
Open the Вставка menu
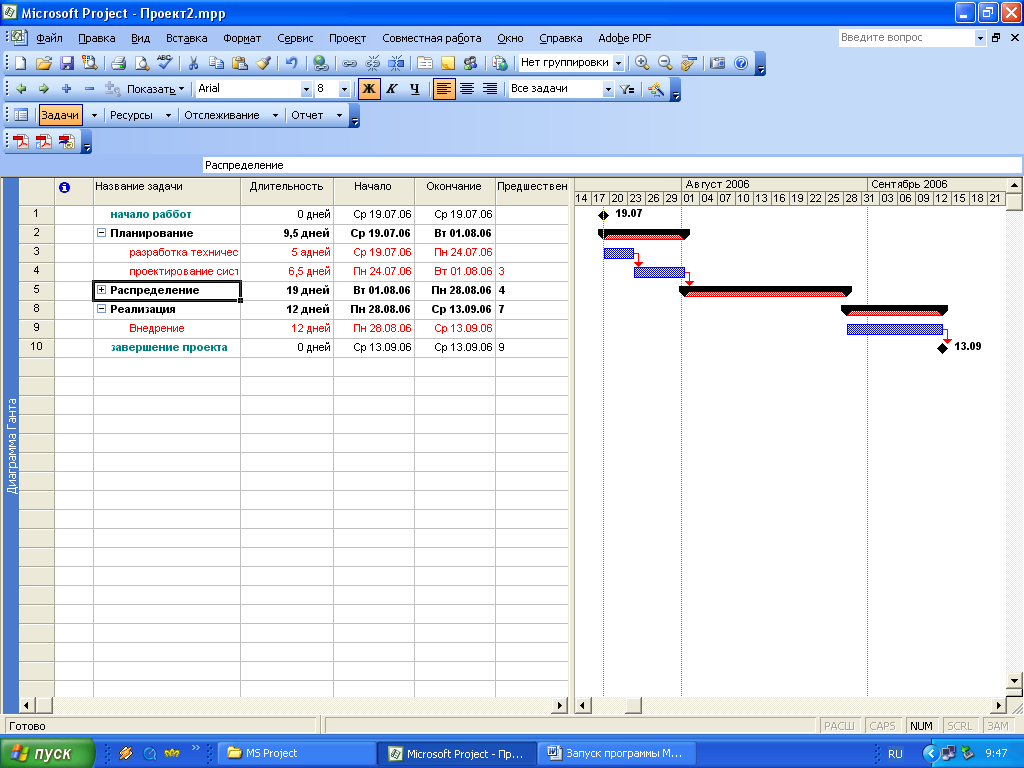(x=186, y=38)
